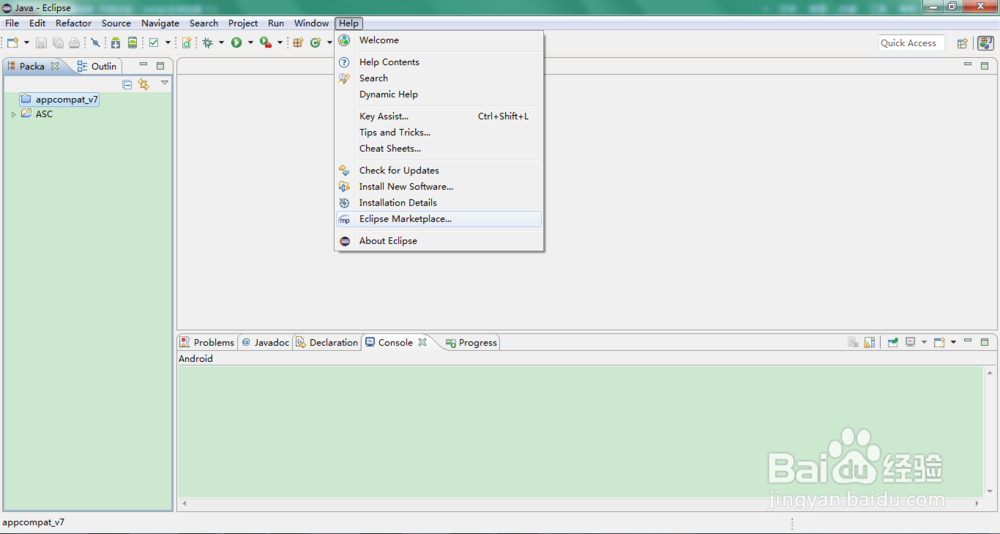Viewport: 1000px width, 534px height.
Task: Click the Skip All Breakpoints icon
Action: coord(95,43)
